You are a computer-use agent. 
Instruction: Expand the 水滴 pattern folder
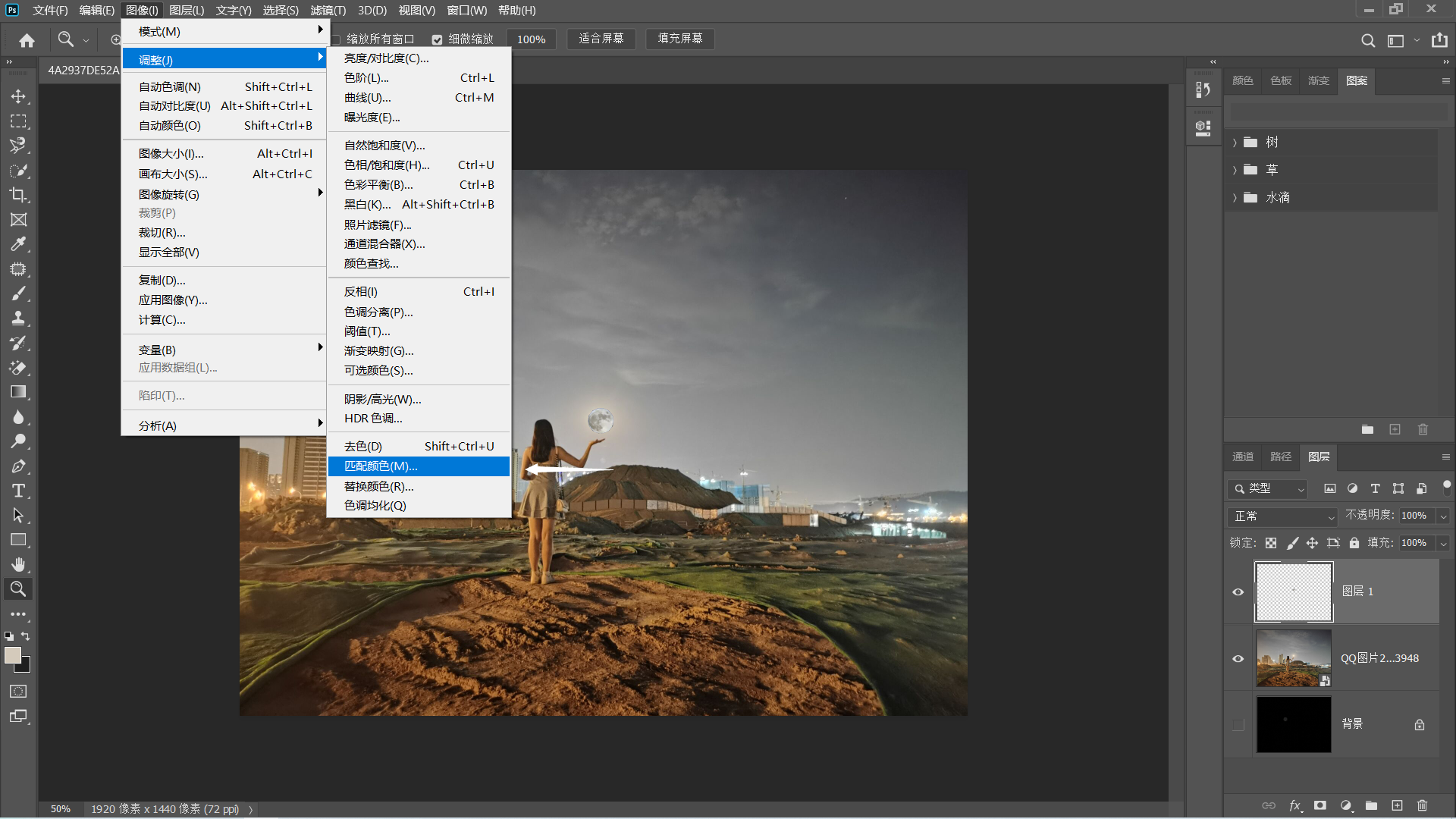tap(1235, 198)
